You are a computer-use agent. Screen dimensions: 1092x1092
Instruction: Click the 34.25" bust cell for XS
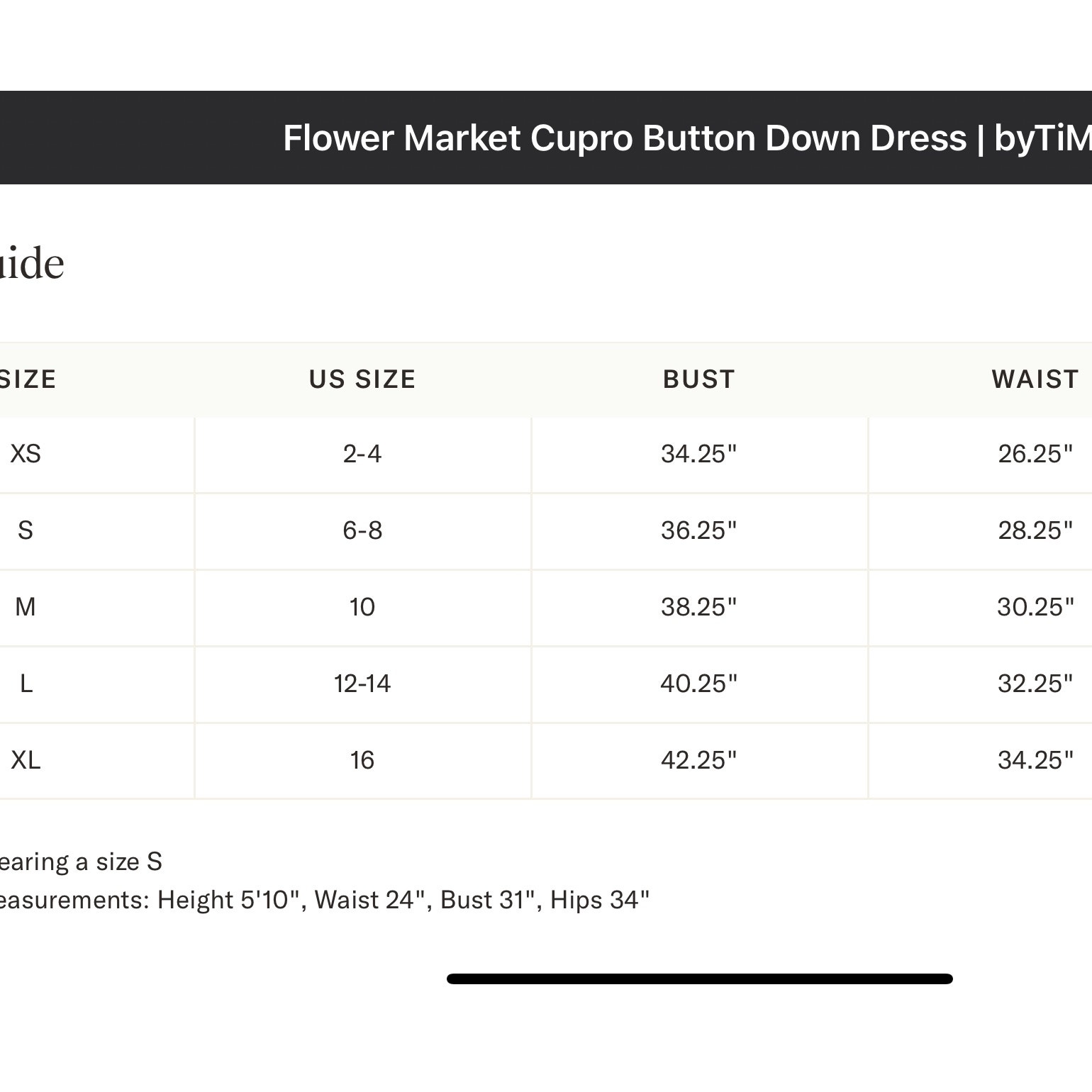(699, 454)
